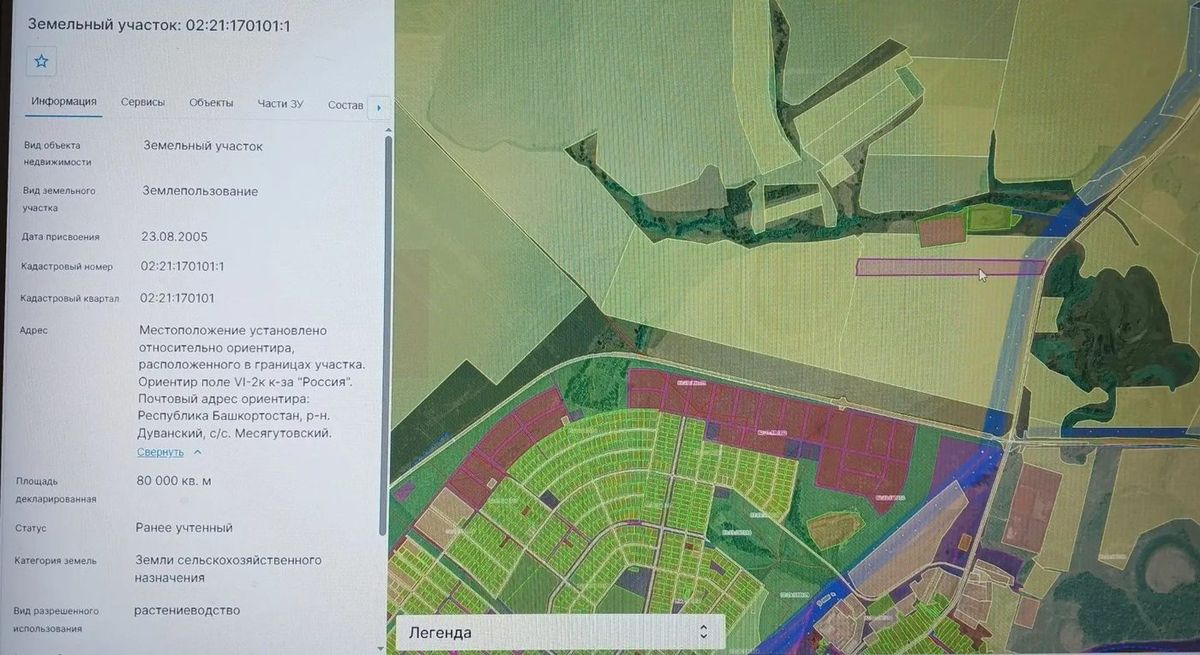This screenshot has height=655, width=1200.
Task: Click the Дата присвоения label
Action: (x=61, y=237)
